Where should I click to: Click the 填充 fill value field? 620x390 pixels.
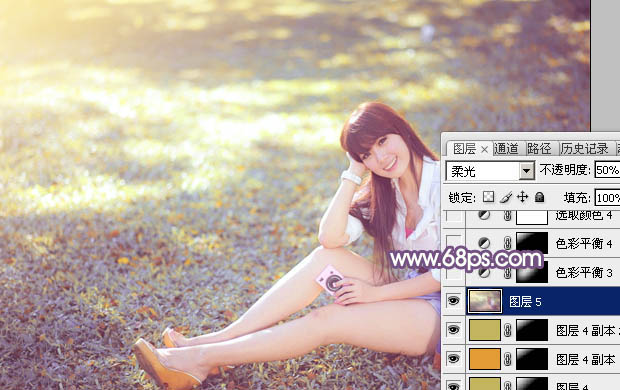[607, 197]
